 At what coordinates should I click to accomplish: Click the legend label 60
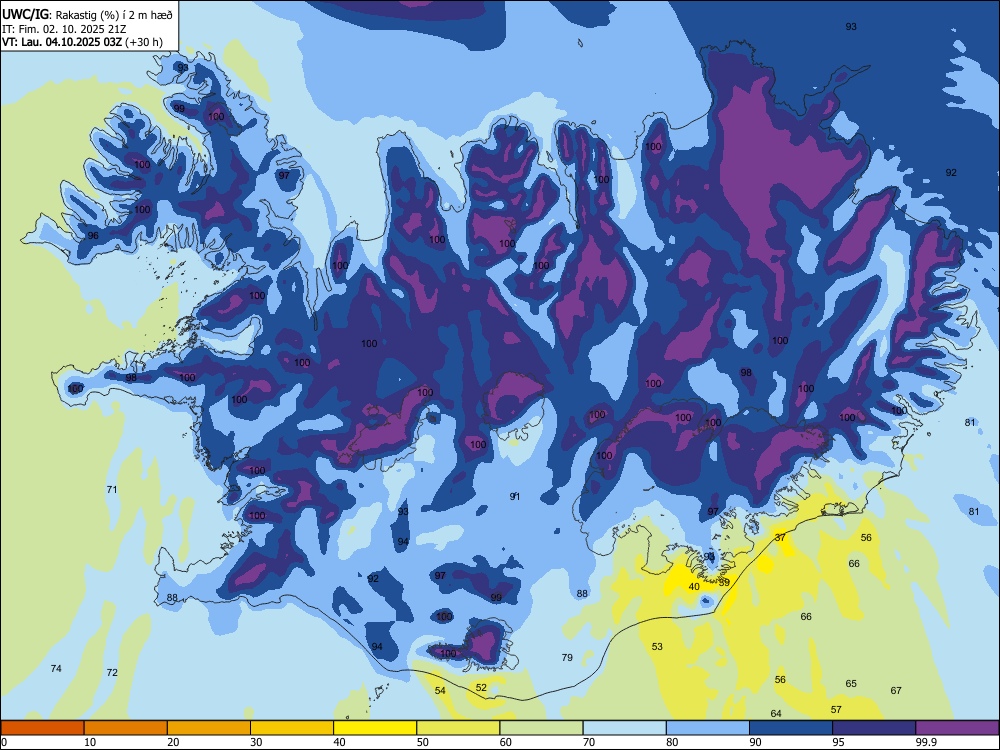coord(506,742)
